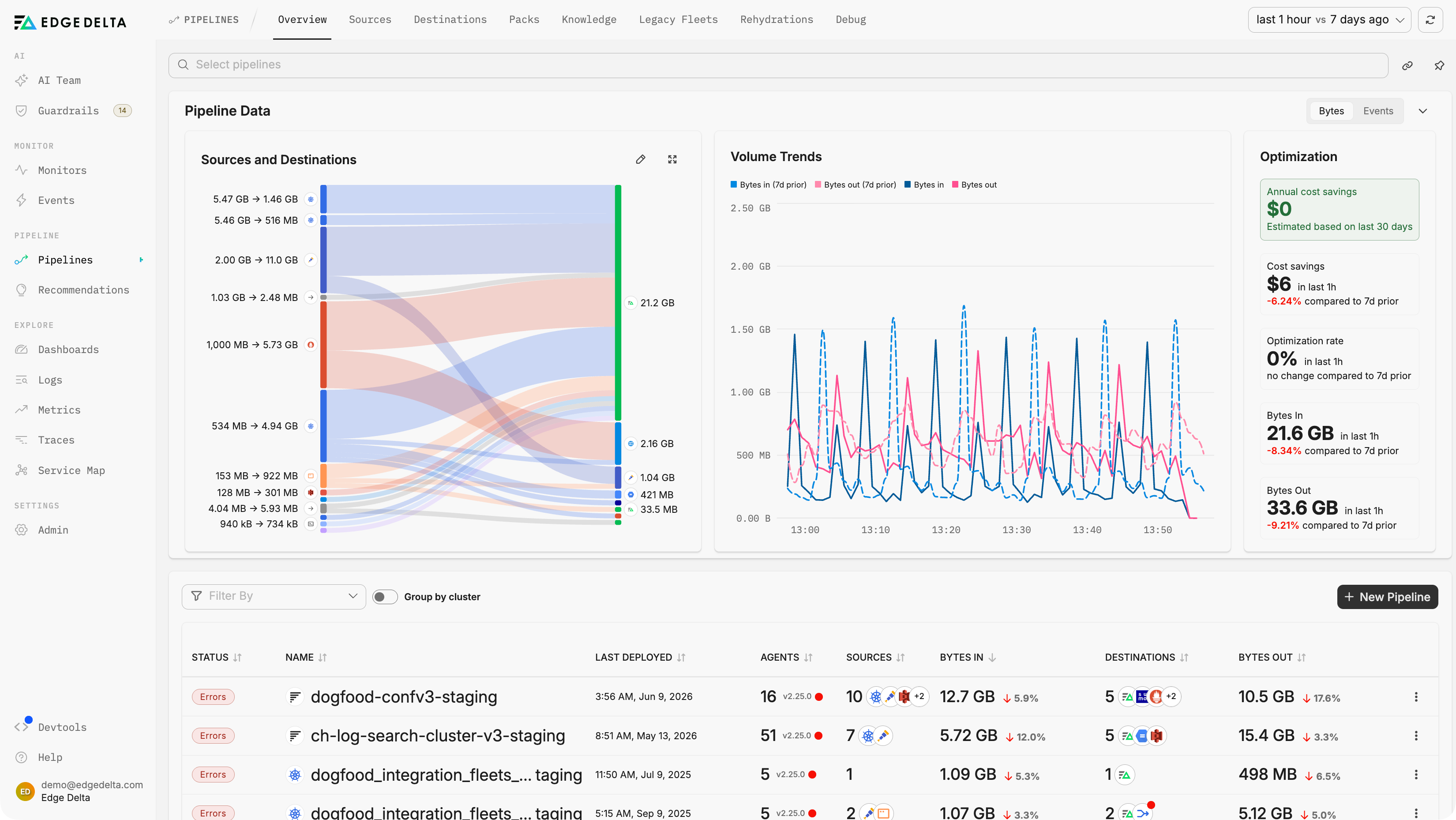Open the demo@edgedelta.com account menu
The height and width of the screenshot is (820, 1456).
[x=79, y=791]
